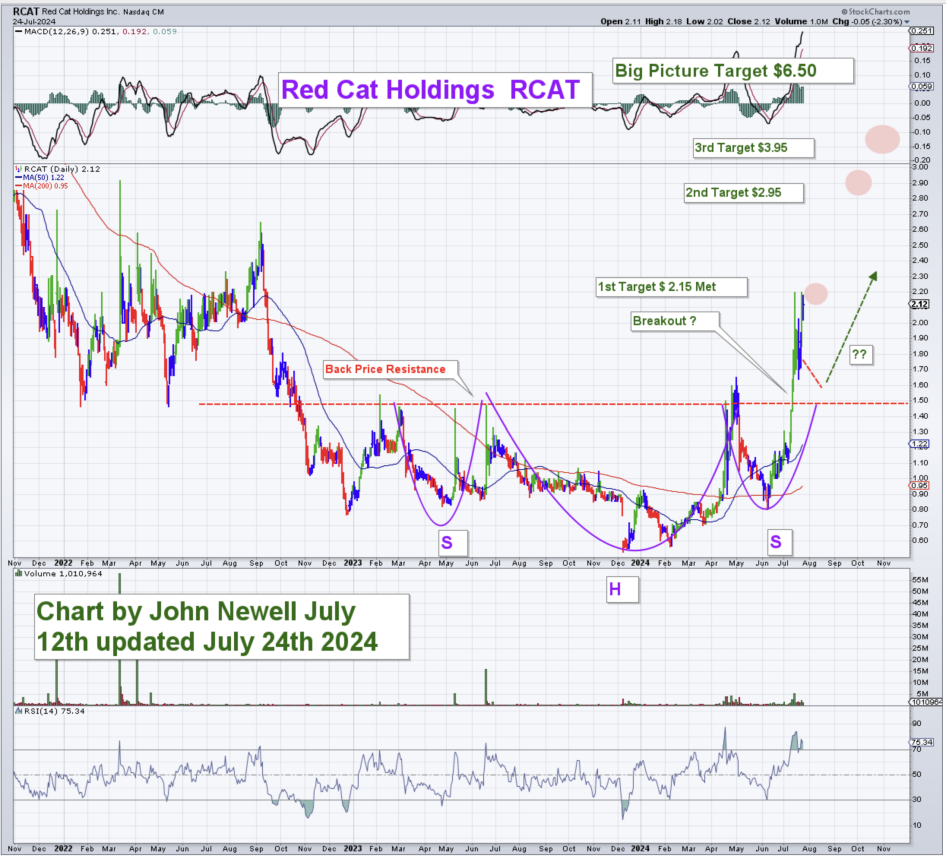
Task: Click the RCAT (Daily) 2.12 legend
Action: click(58, 169)
